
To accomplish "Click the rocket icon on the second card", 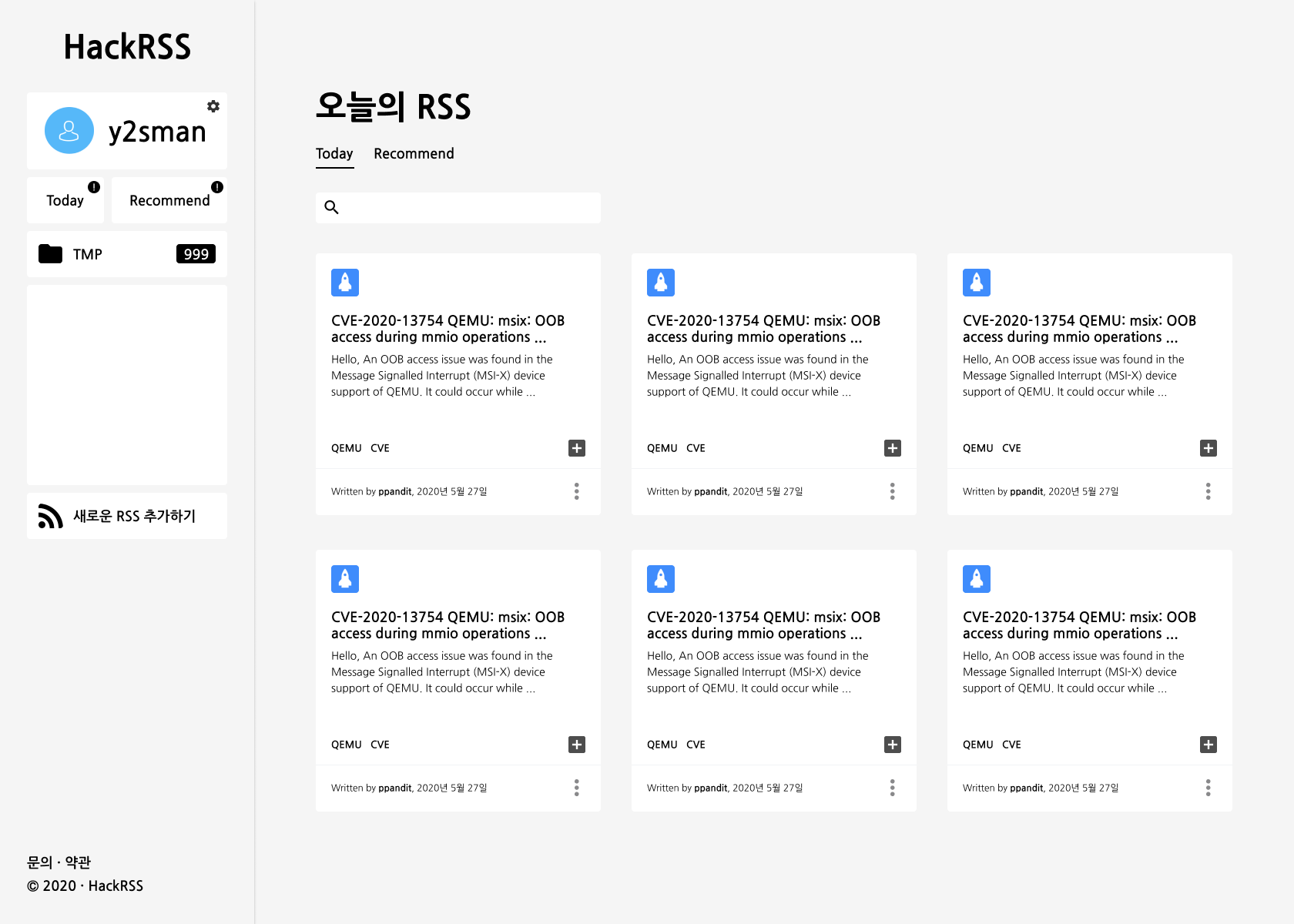I will click(661, 283).
